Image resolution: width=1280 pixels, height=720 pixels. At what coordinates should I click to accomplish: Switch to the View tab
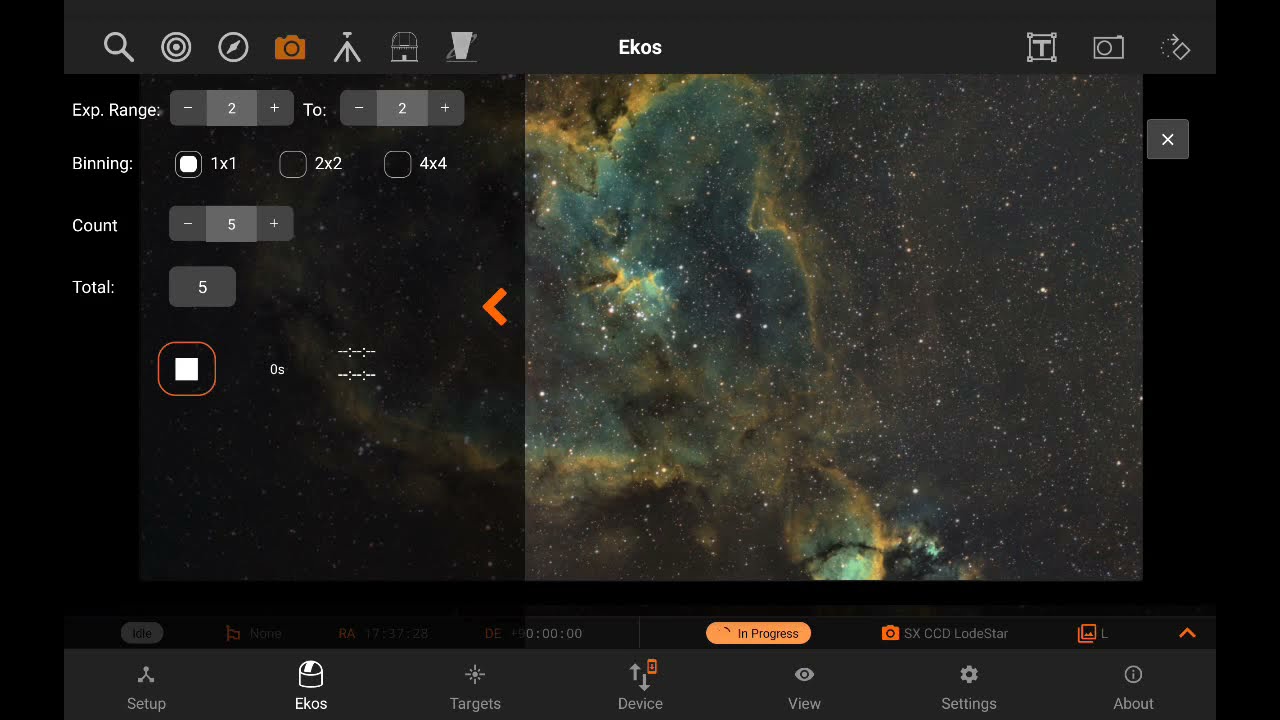804,688
